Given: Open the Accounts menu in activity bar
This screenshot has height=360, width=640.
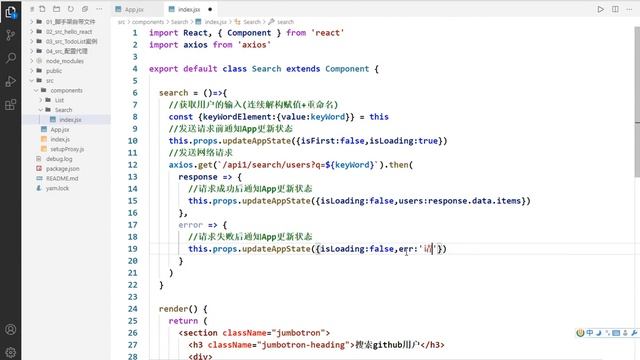Looking at the screenshot, I should click(11, 329).
